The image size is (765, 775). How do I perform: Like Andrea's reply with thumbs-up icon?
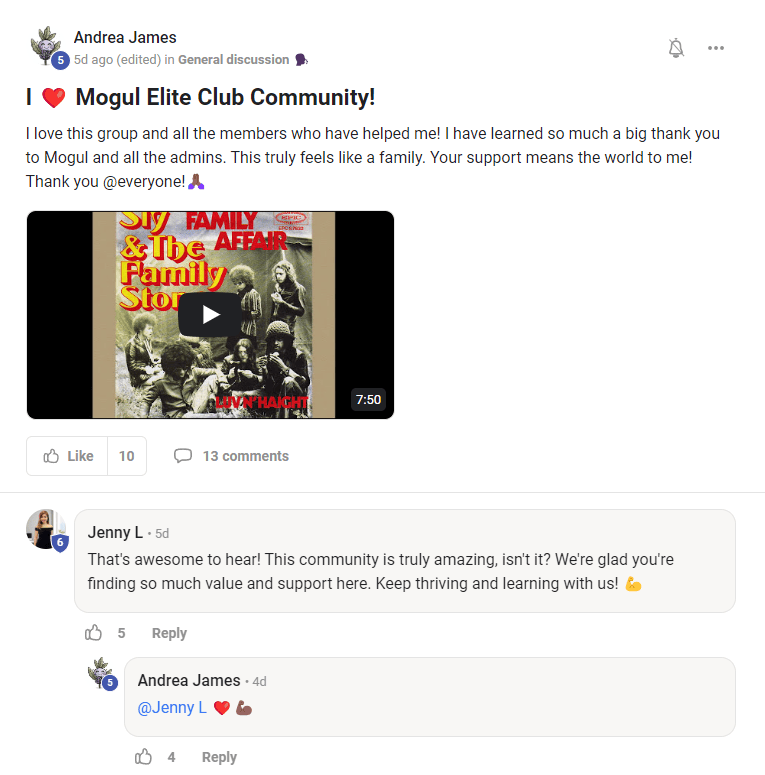[x=143, y=757]
